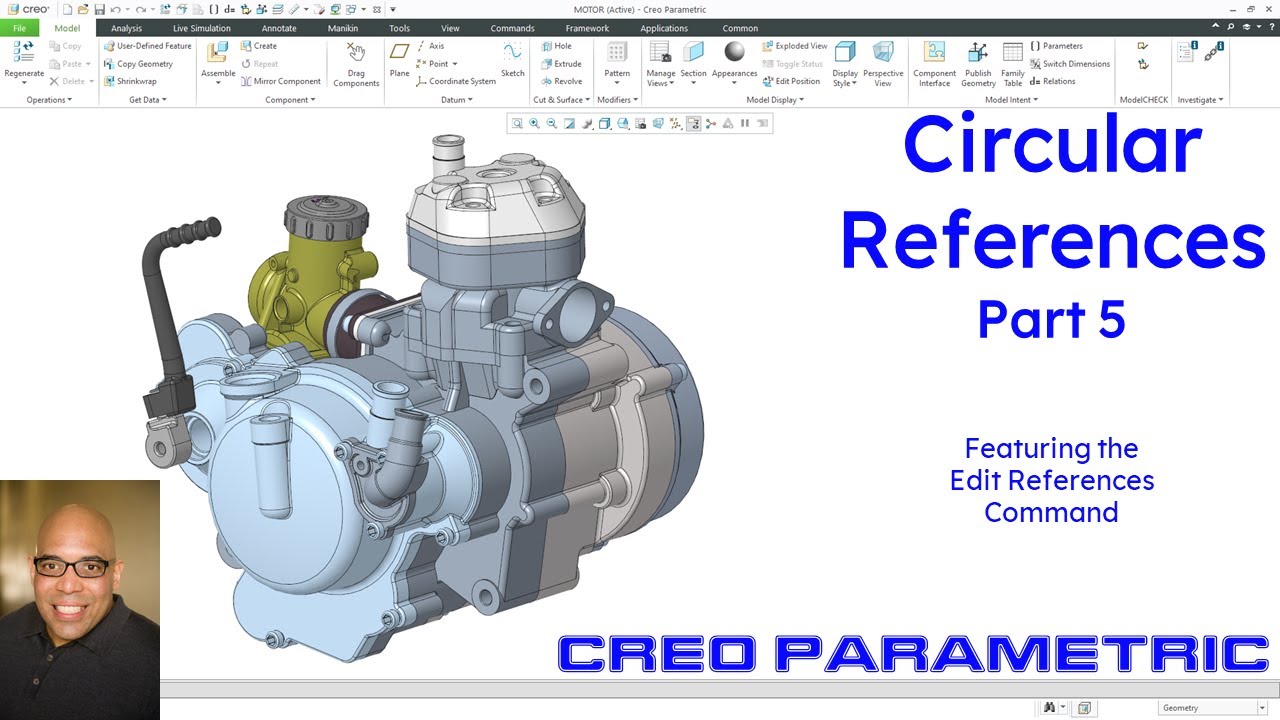Open Parameters
The image size is (1280, 720).
1056,46
